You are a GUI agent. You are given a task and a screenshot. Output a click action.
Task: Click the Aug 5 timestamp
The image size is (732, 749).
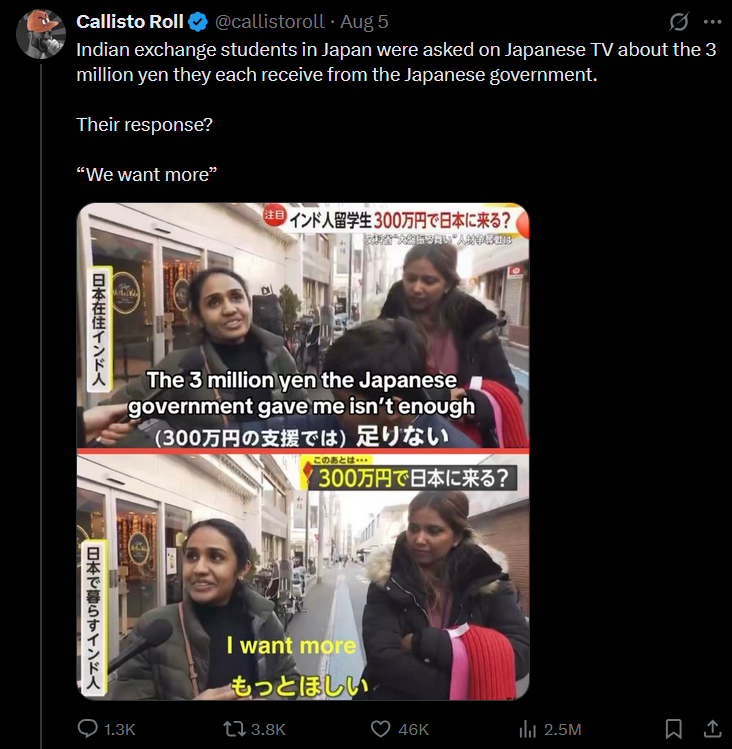pos(364,22)
